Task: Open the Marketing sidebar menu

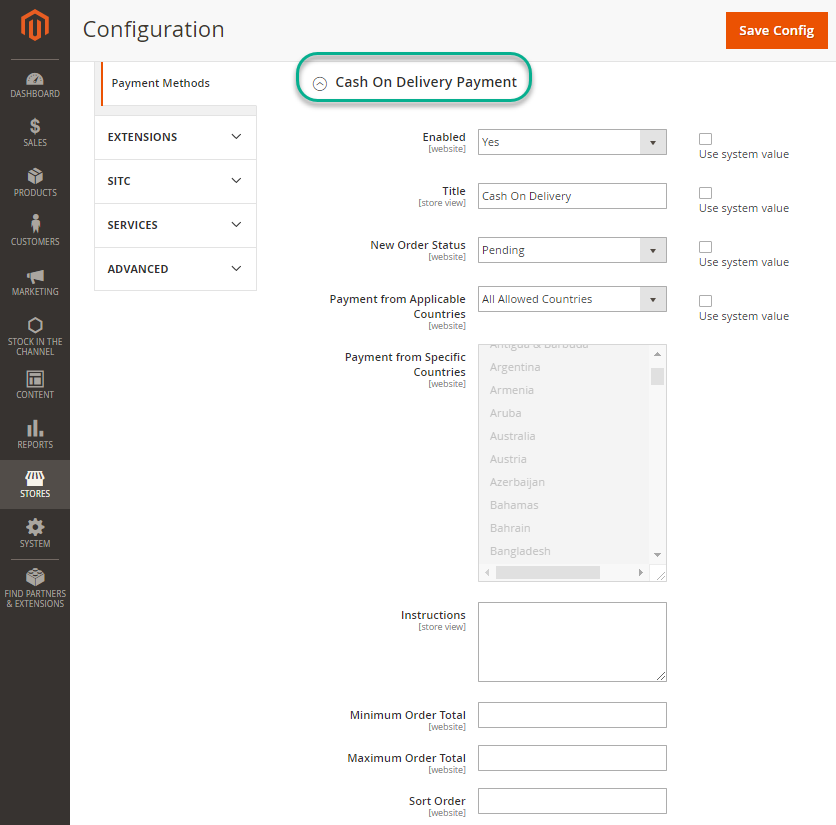Action: click(35, 283)
